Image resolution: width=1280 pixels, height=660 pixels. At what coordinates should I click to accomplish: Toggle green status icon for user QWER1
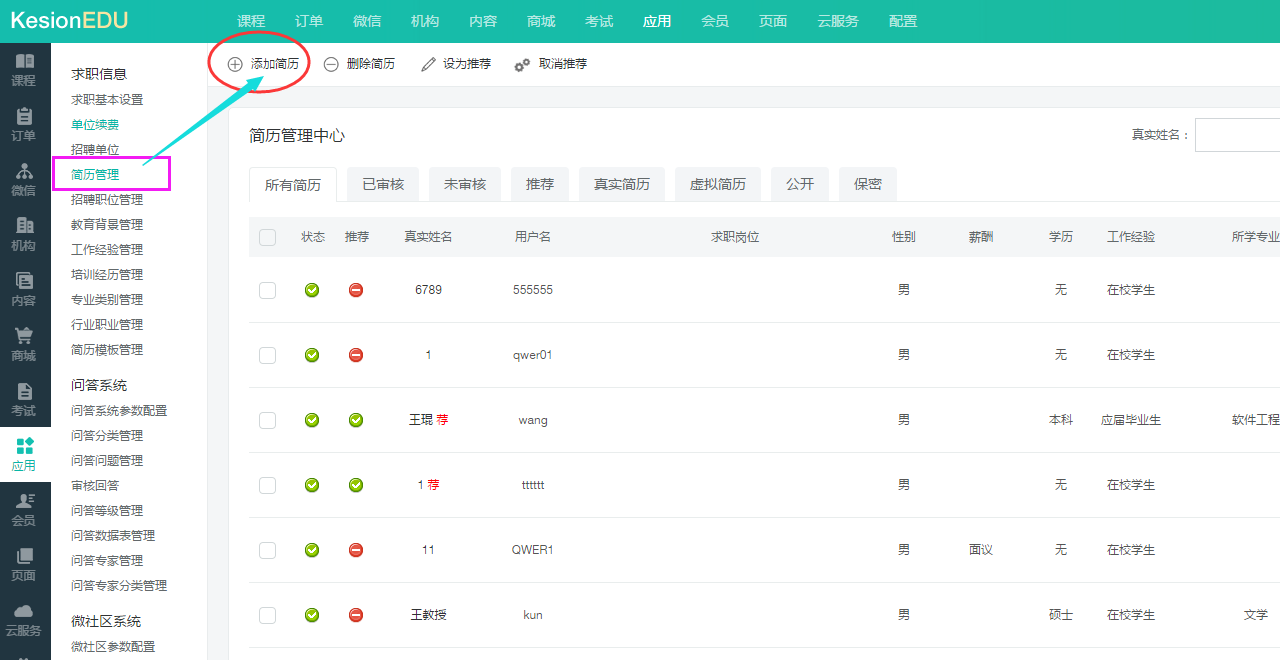[x=312, y=550]
